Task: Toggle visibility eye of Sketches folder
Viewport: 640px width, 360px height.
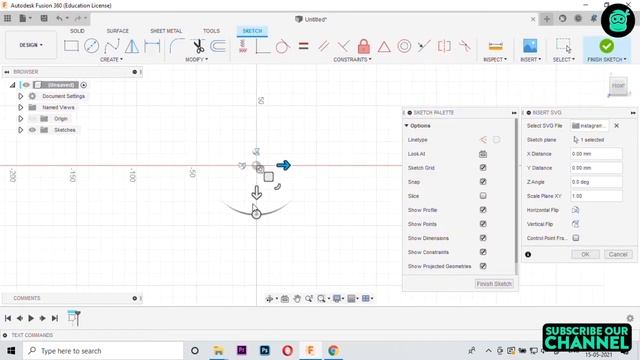Action: (x=32, y=130)
